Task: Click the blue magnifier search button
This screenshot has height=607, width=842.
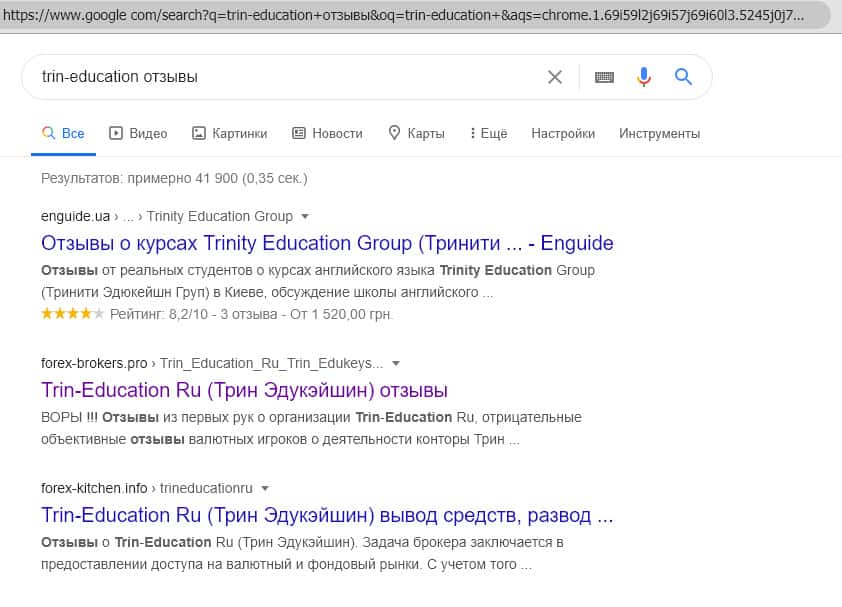Action: tap(684, 77)
